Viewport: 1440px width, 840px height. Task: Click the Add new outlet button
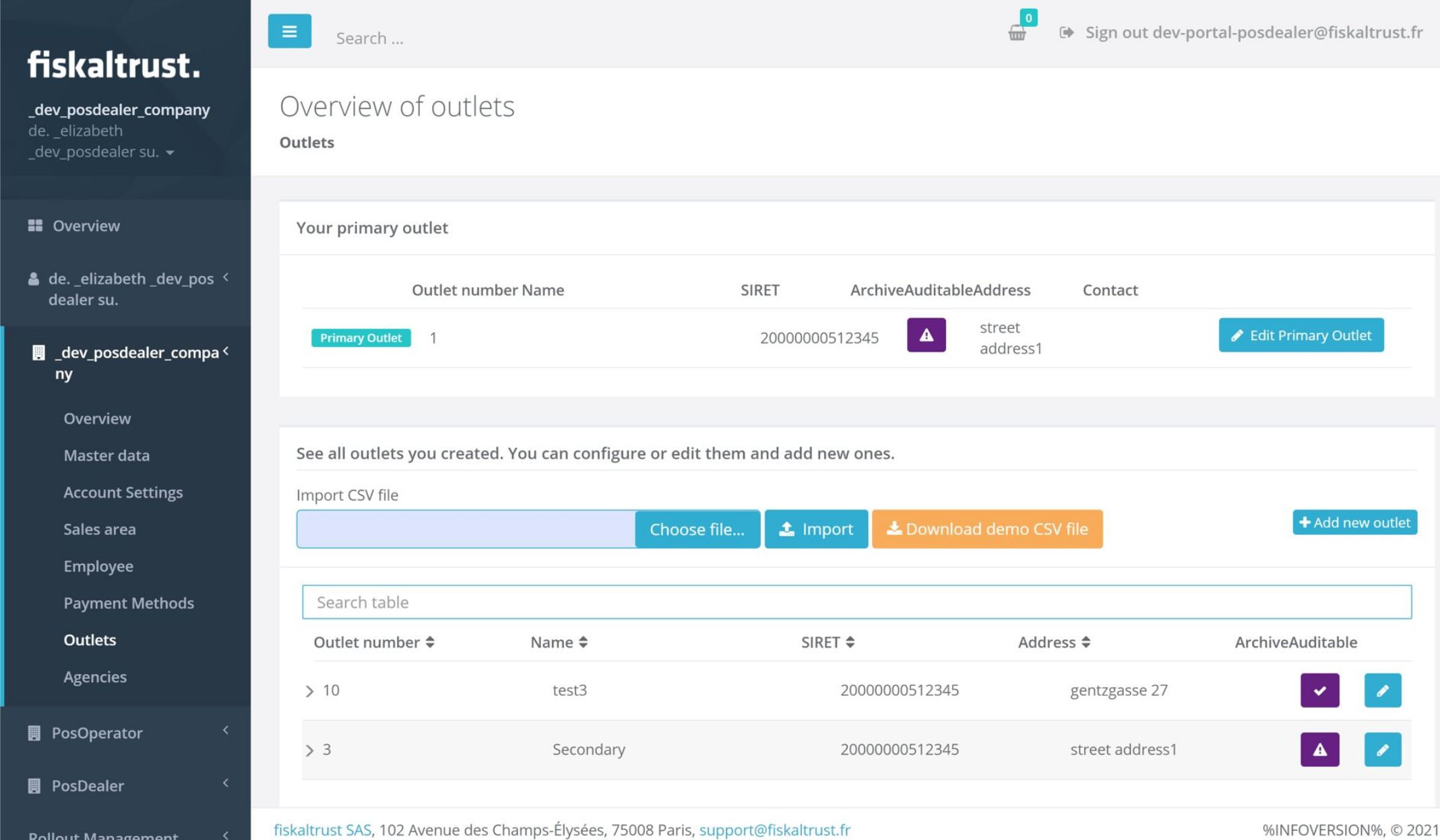tap(1354, 522)
